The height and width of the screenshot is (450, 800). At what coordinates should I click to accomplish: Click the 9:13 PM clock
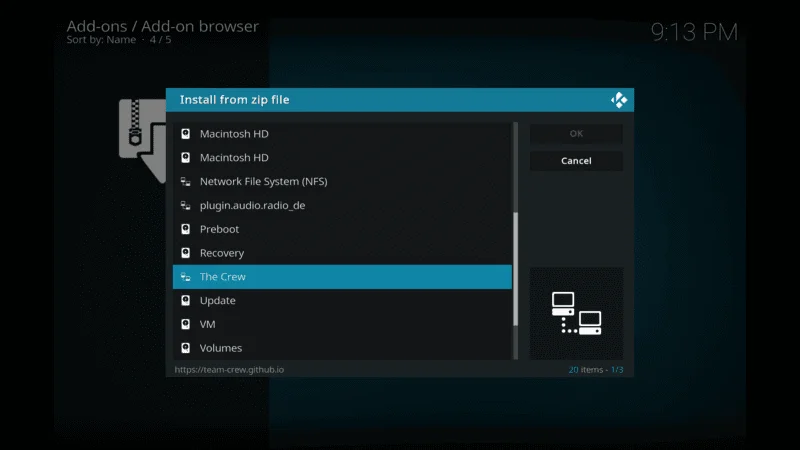click(x=694, y=32)
